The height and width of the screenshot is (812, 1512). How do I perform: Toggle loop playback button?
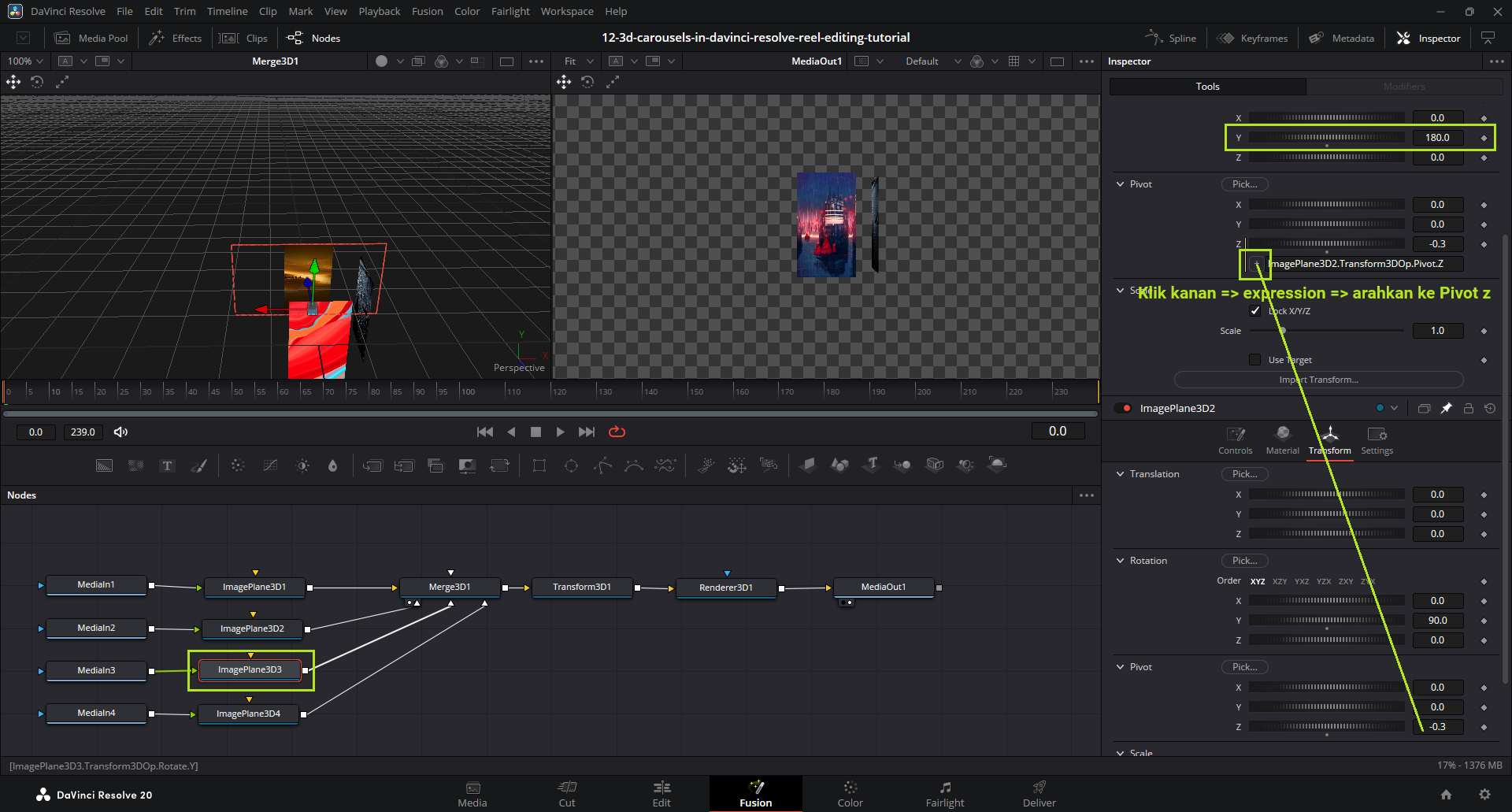click(617, 432)
